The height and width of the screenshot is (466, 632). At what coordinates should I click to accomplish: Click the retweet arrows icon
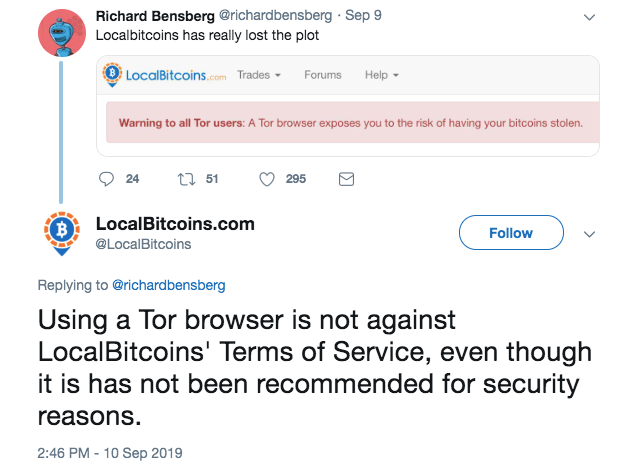(x=187, y=179)
